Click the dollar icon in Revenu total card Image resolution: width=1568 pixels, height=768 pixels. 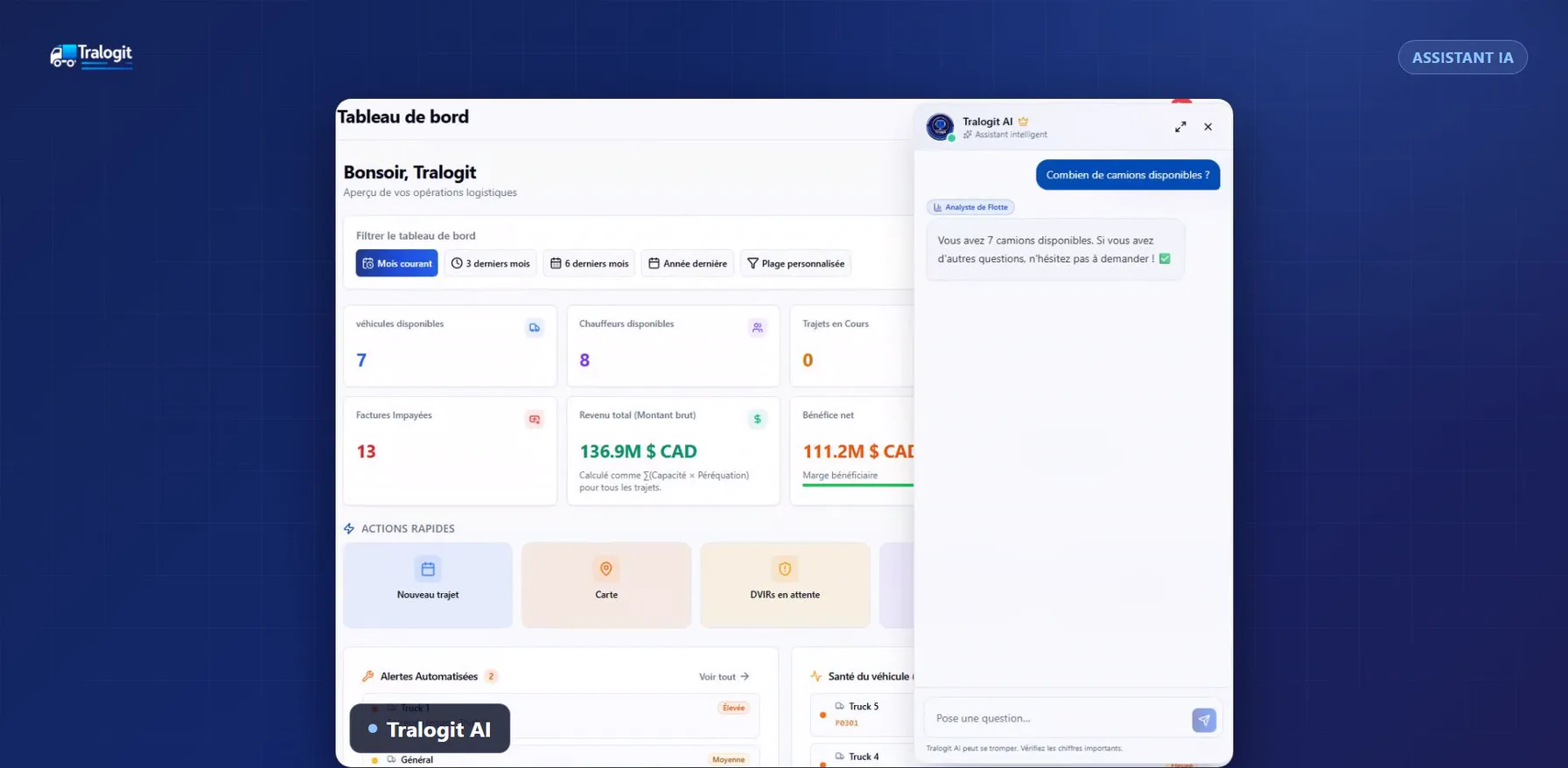[x=758, y=420]
